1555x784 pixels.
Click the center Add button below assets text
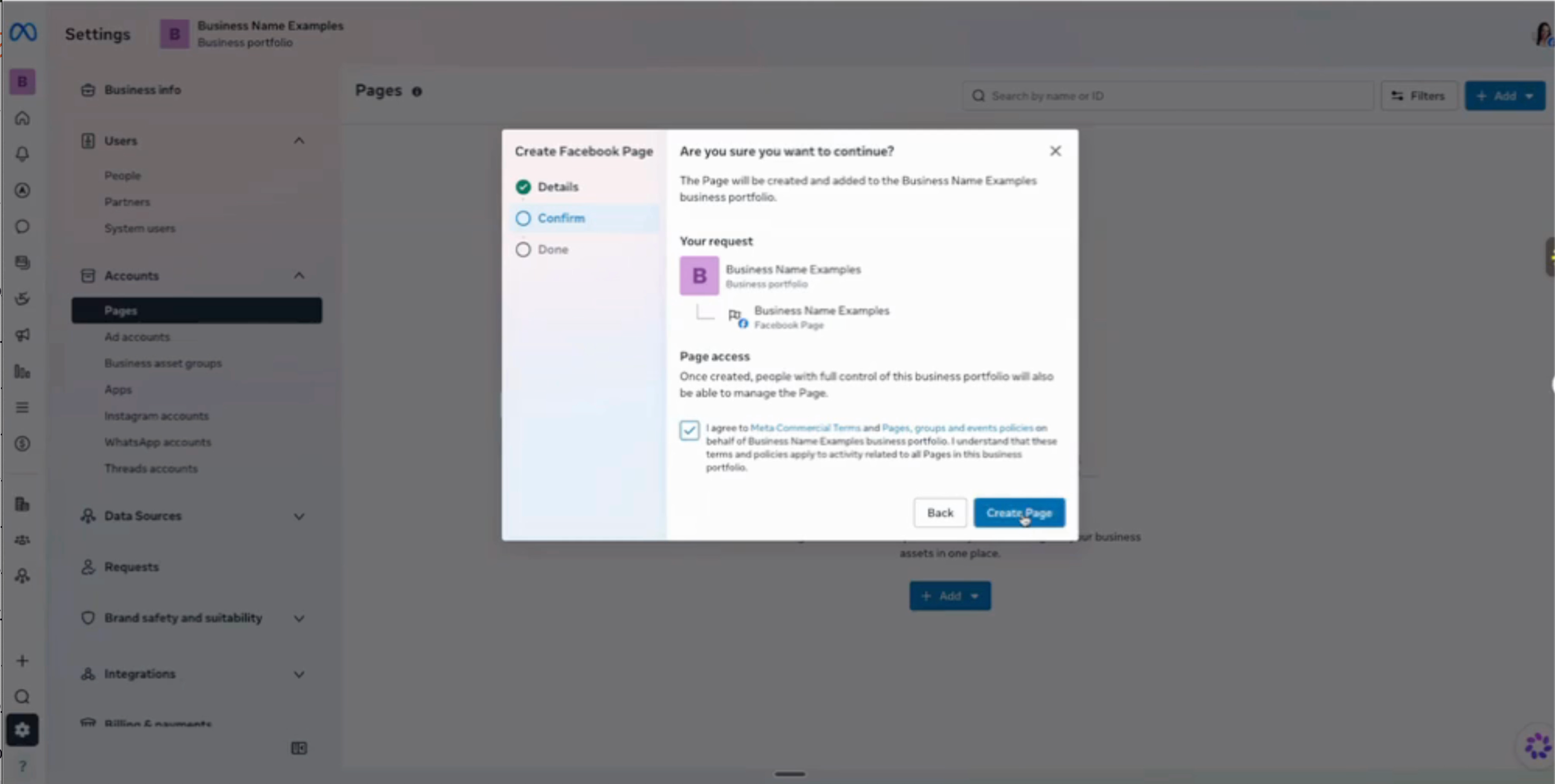[950, 596]
